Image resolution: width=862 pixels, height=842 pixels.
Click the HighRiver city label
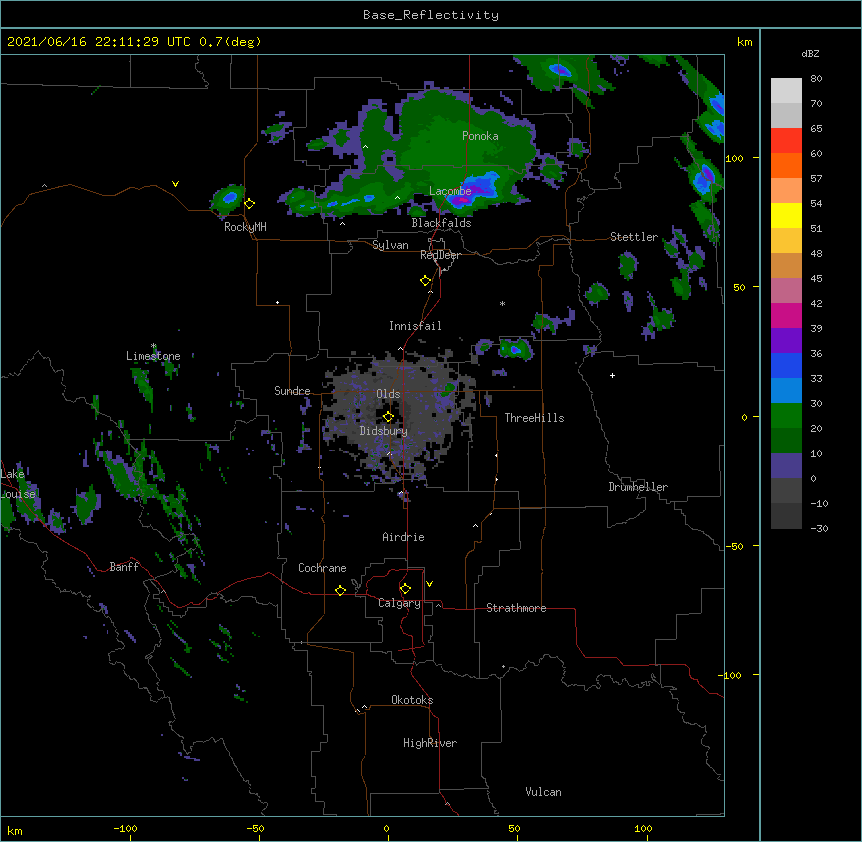[x=430, y=743]
